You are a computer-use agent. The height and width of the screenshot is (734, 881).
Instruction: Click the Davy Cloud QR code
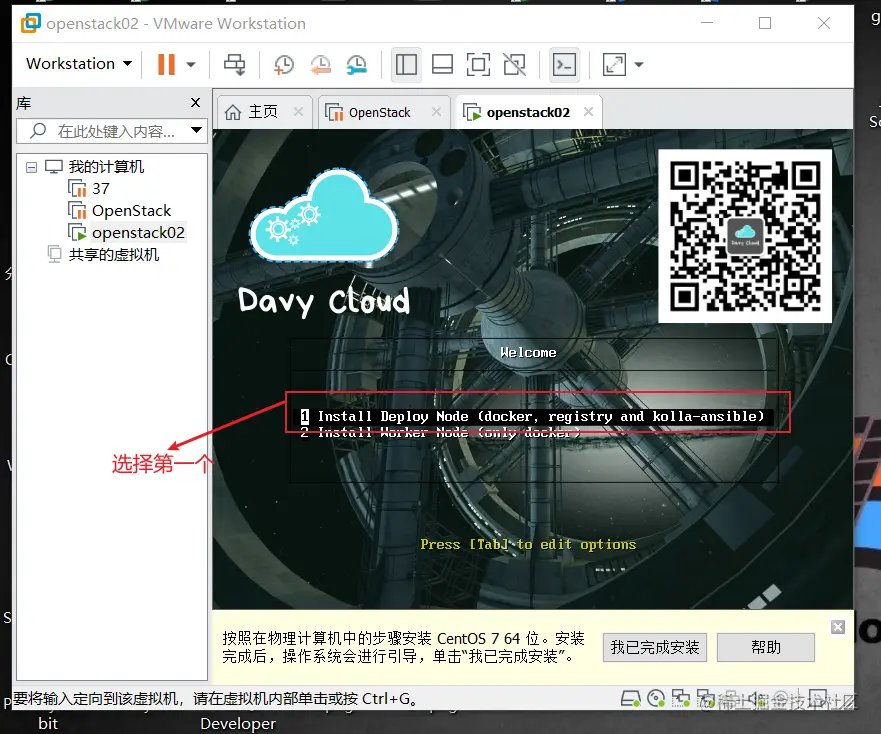745,236
